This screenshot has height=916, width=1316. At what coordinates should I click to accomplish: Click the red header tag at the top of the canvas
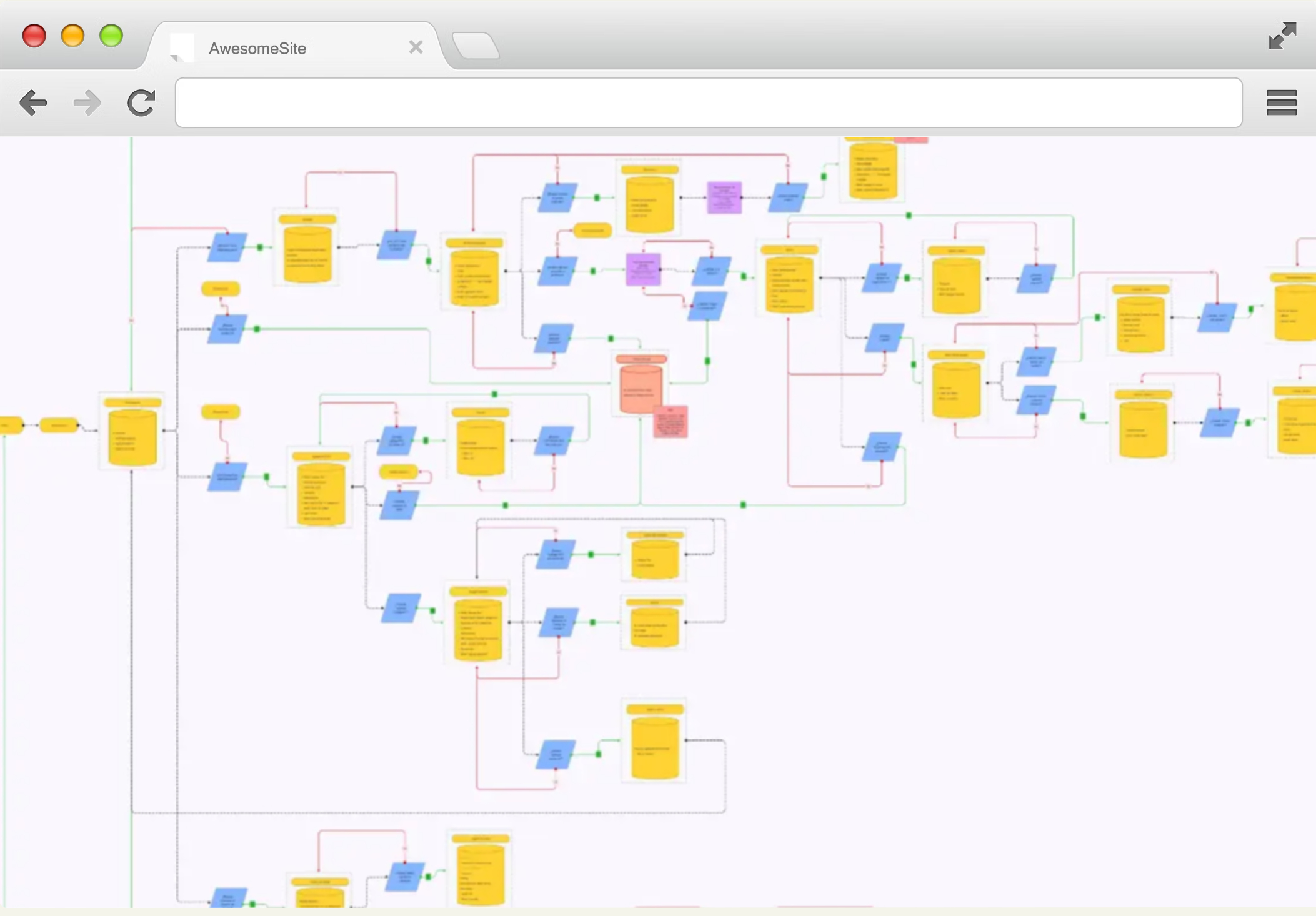(910, 141)
